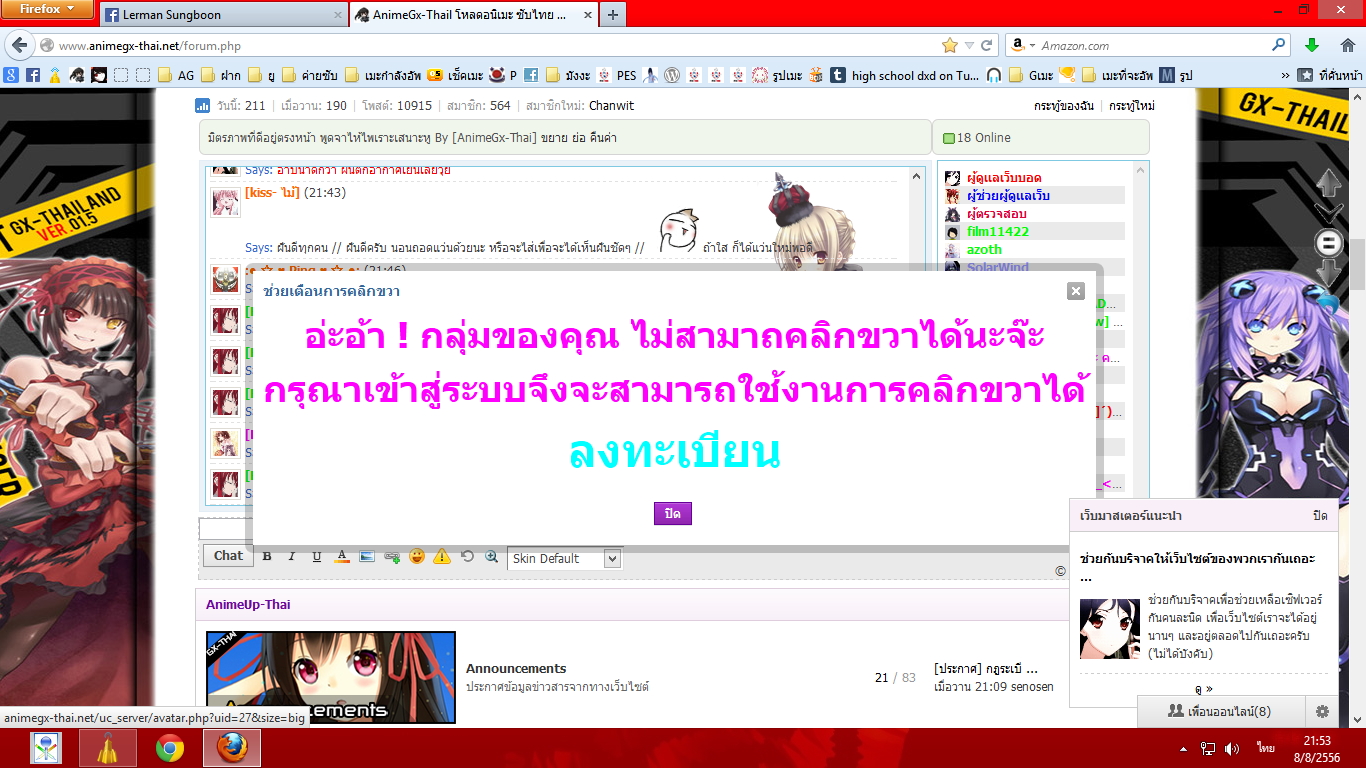
Task: Open the ค่ายซับ bookmarks folder
Action: [x=310, y=75]
